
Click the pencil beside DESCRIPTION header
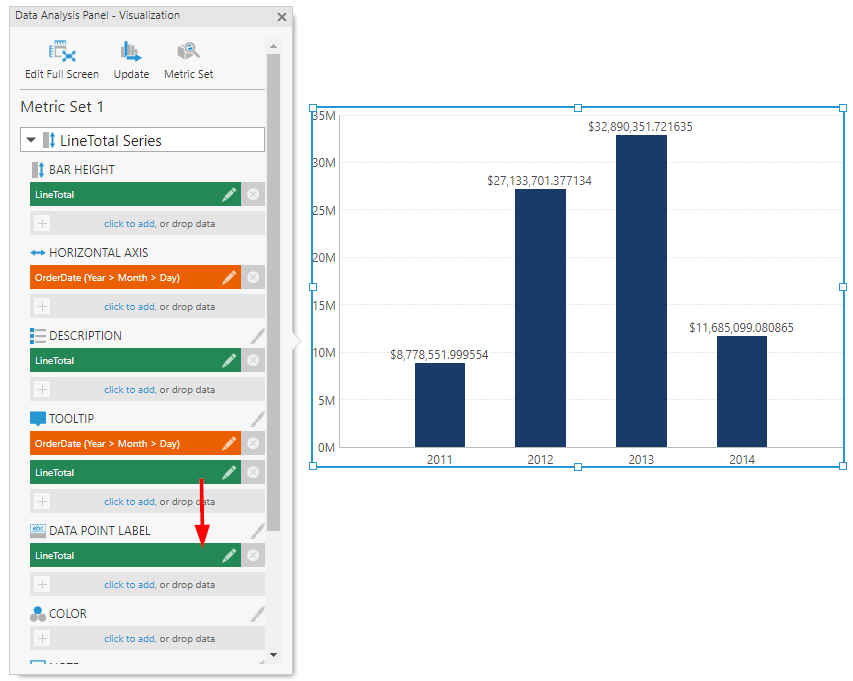(257, 335)
